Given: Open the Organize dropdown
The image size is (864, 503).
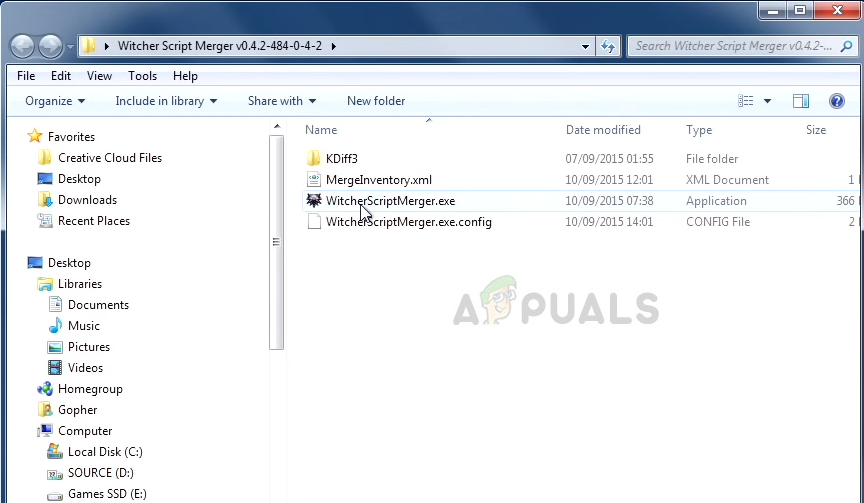Looking at the screenshot, I should coord(55,101).
